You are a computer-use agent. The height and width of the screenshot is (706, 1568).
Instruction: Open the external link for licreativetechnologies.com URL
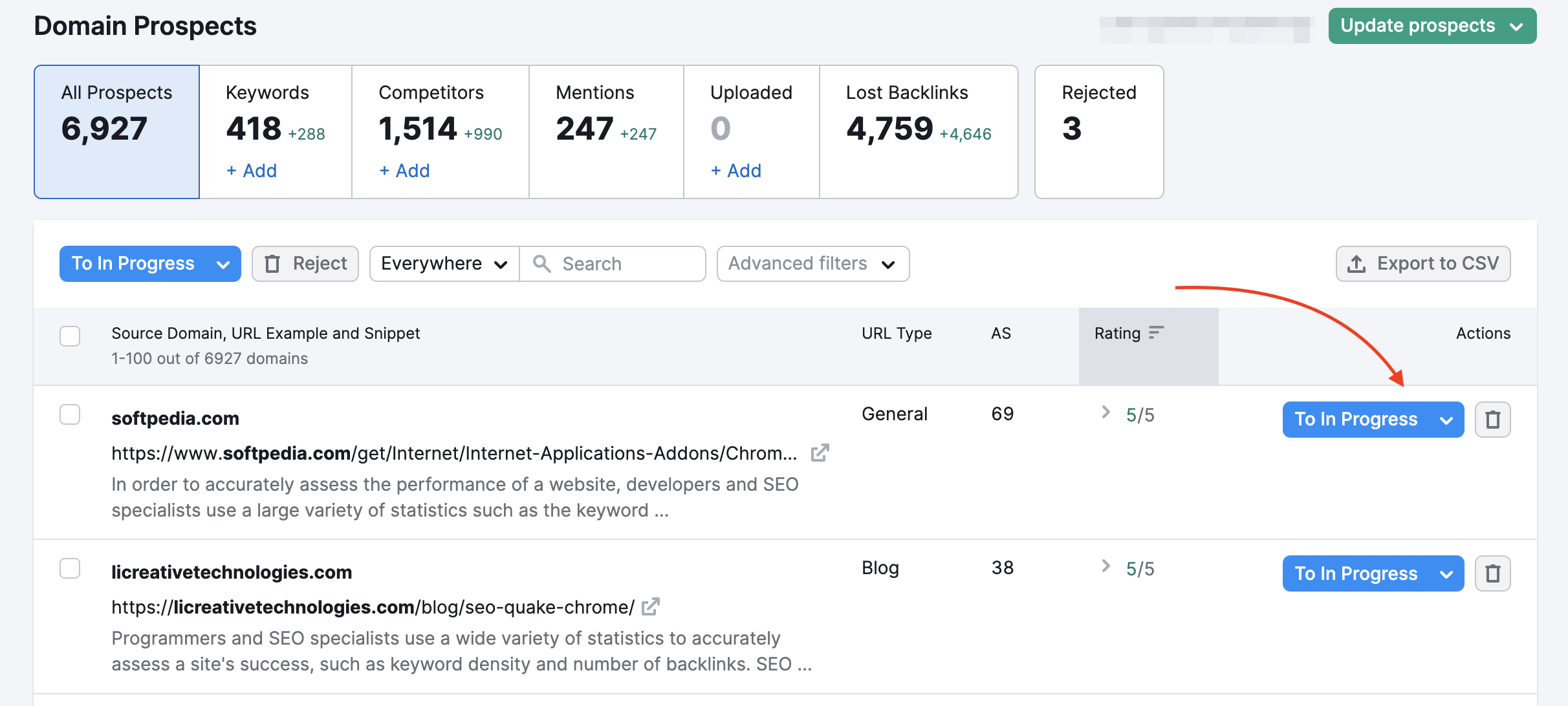(652, 606)
